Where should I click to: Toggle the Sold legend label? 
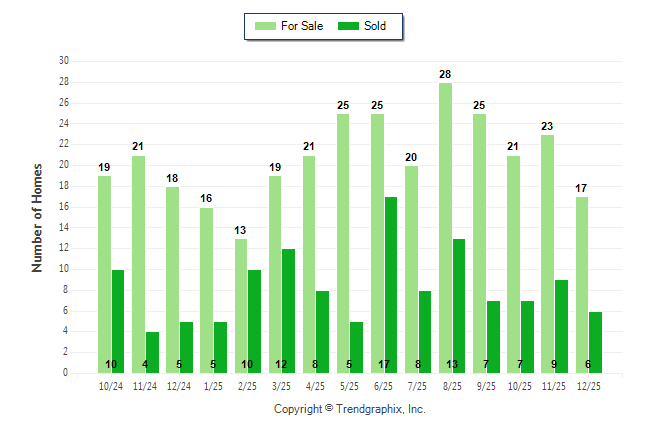point(375,26)
